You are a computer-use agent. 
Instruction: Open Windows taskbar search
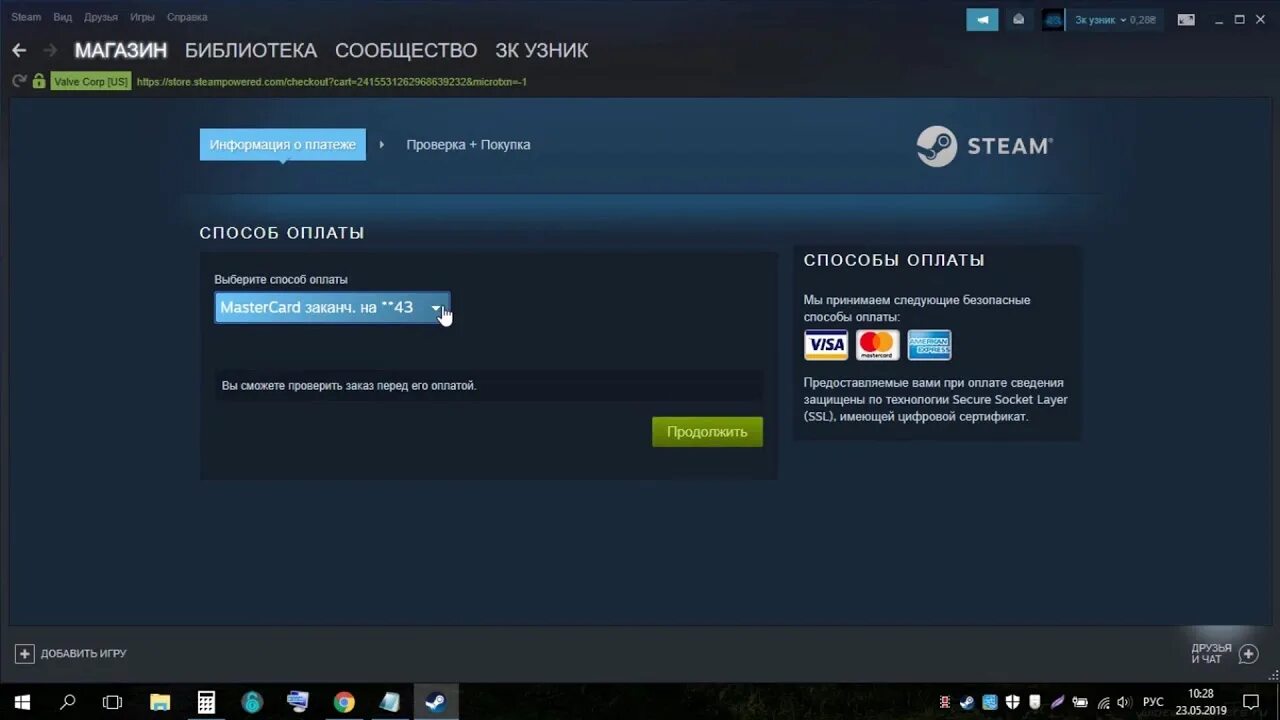coord(67,702)
